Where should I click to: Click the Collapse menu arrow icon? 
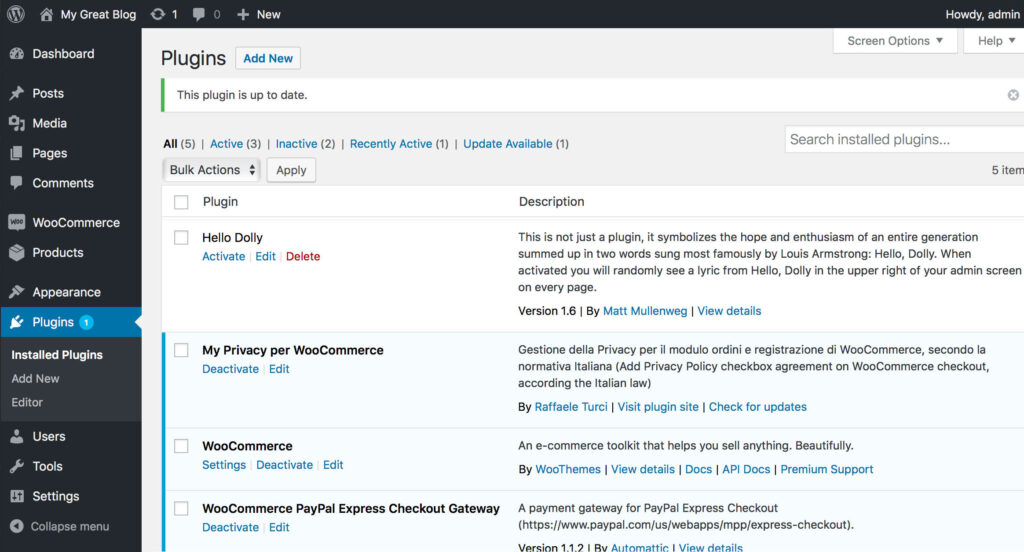point(17,526)
